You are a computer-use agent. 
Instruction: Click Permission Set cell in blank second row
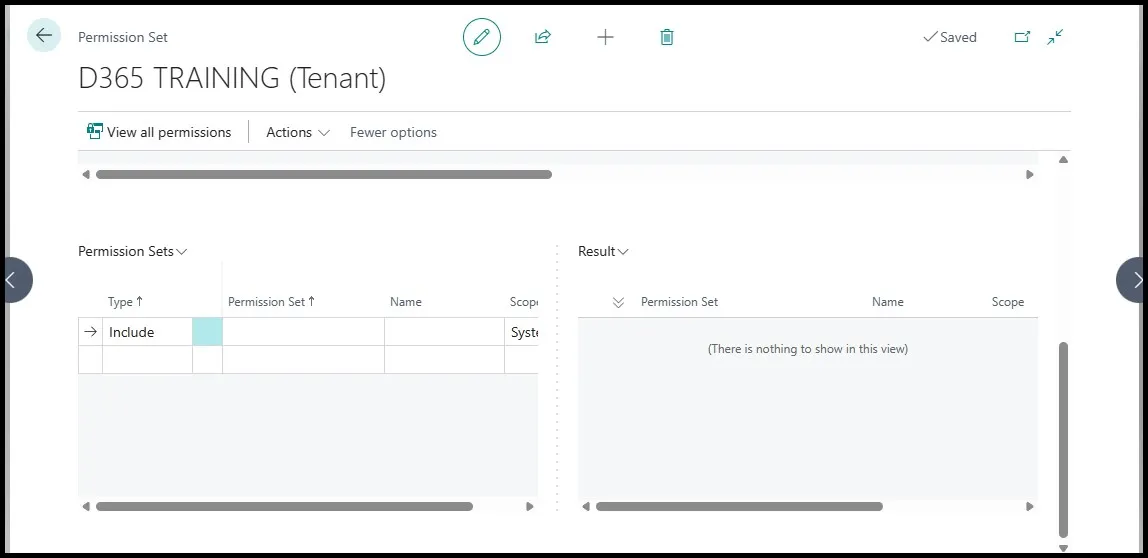tap(303, 360)
